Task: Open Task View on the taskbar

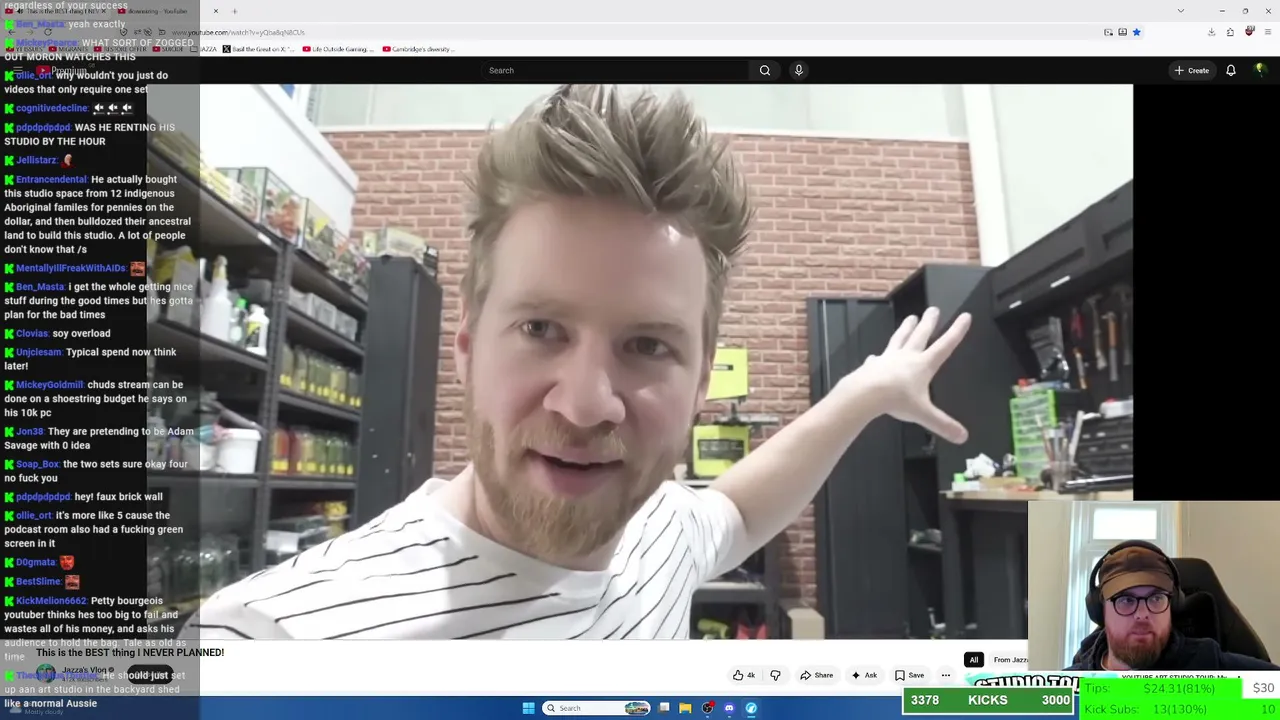Action: coord(664,708)
